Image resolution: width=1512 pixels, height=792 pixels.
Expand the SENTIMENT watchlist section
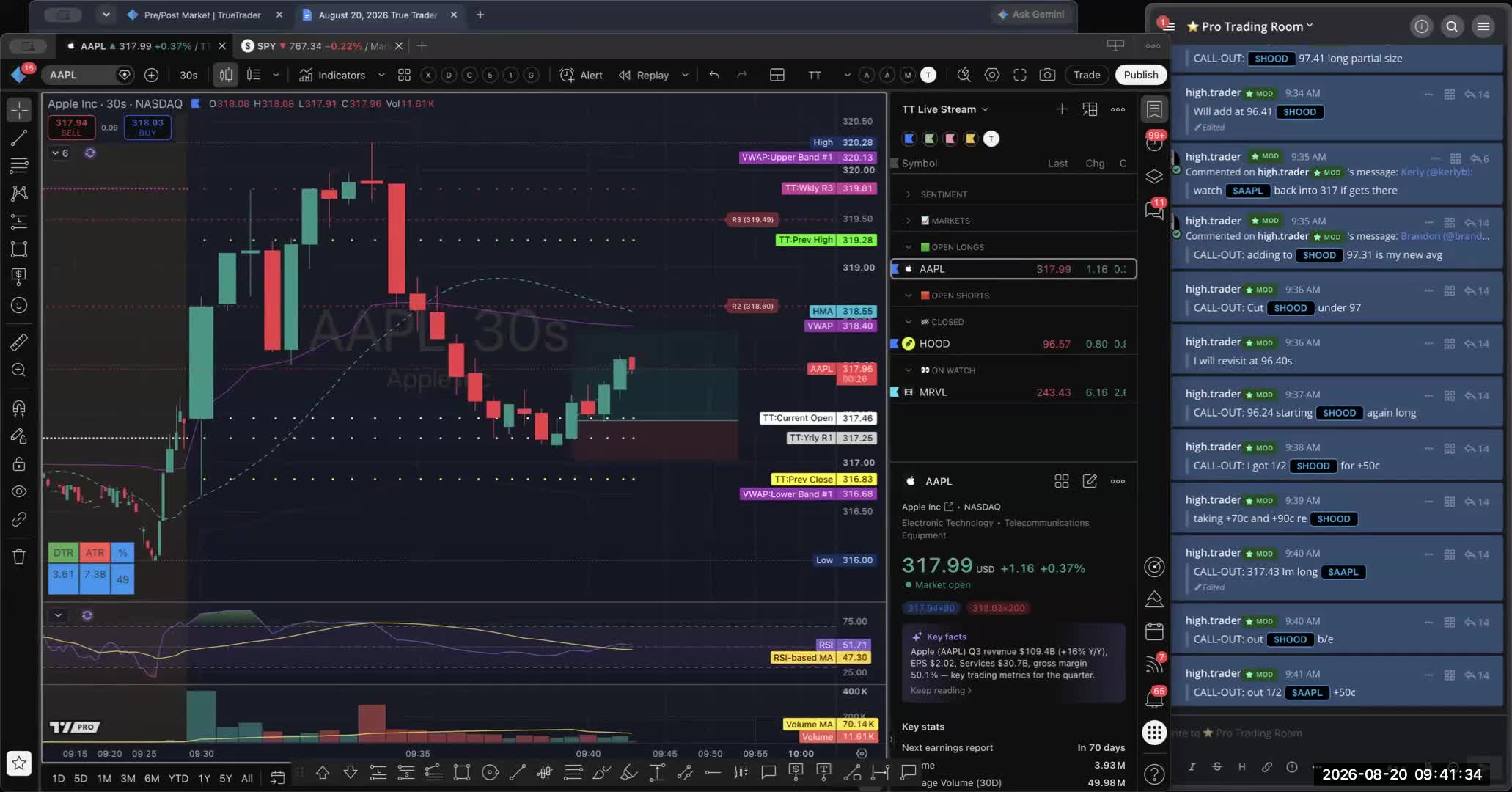coord(909,194)
